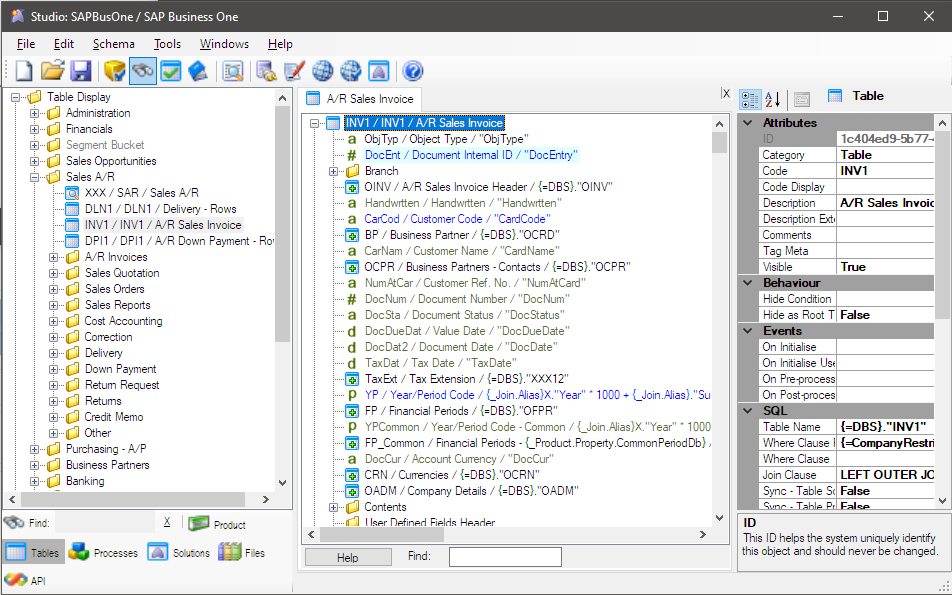The width and height of the screenshot is (952, 595).
Task: Click the Table Name property value
Action: 885,427
